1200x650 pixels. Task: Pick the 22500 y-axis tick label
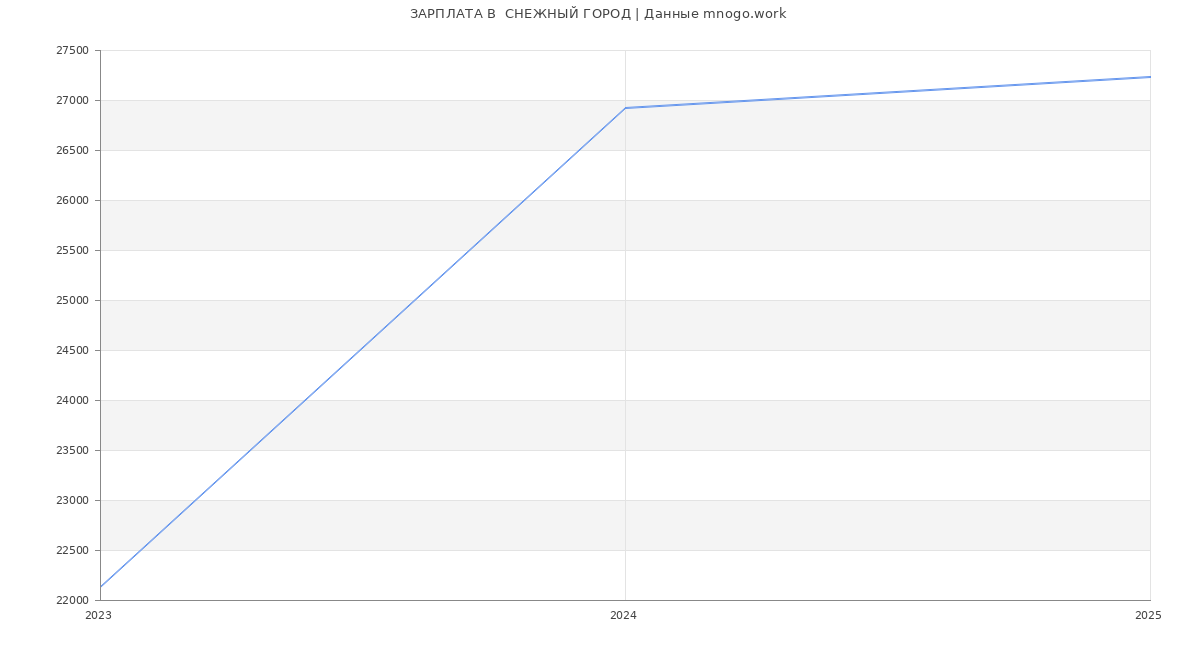(x=72, y=551)
